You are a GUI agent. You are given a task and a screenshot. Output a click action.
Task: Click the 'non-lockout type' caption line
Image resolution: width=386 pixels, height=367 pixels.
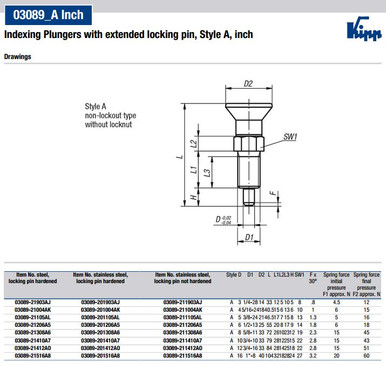(110, 115)
